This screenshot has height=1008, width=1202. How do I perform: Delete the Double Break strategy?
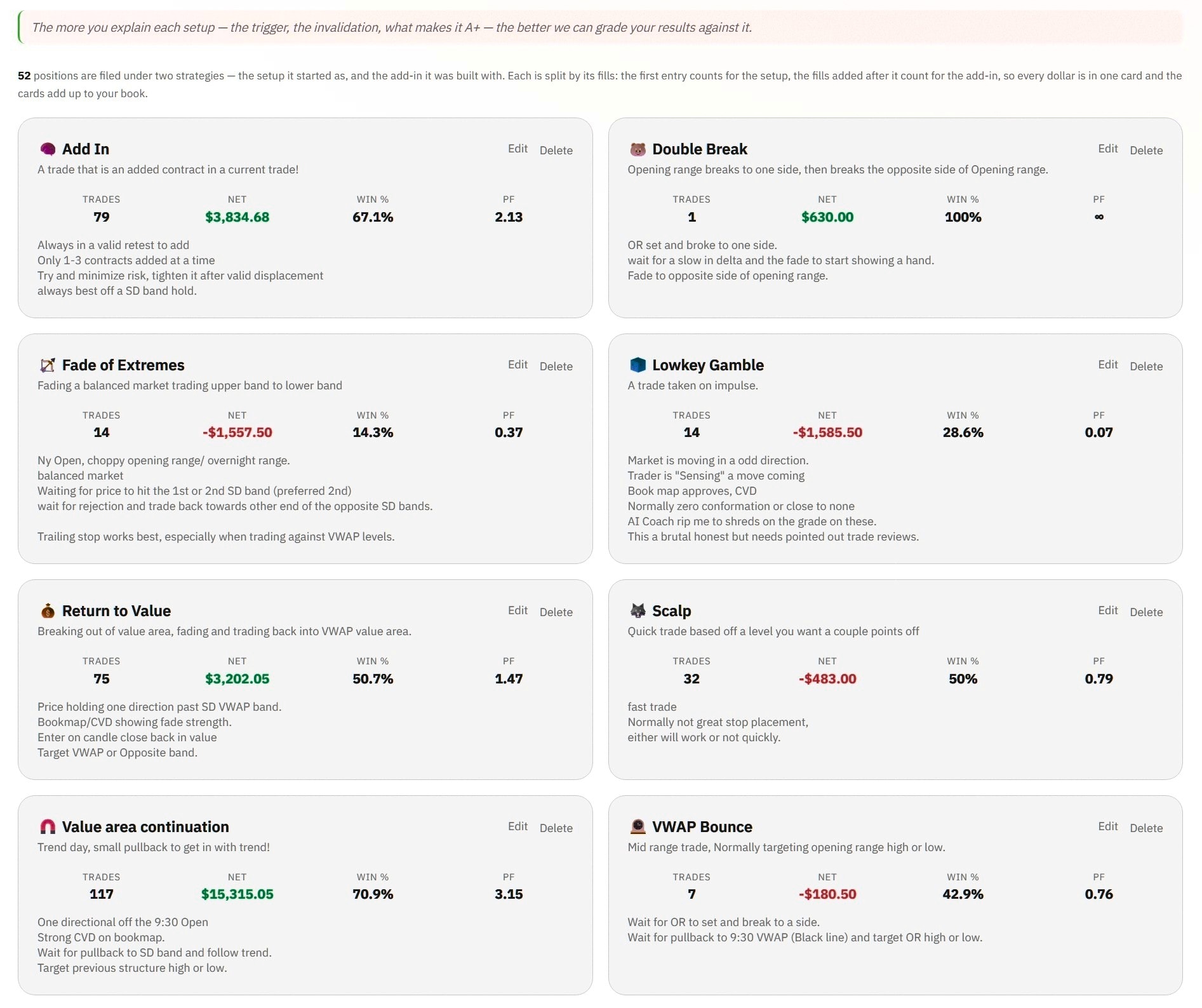1146,151
